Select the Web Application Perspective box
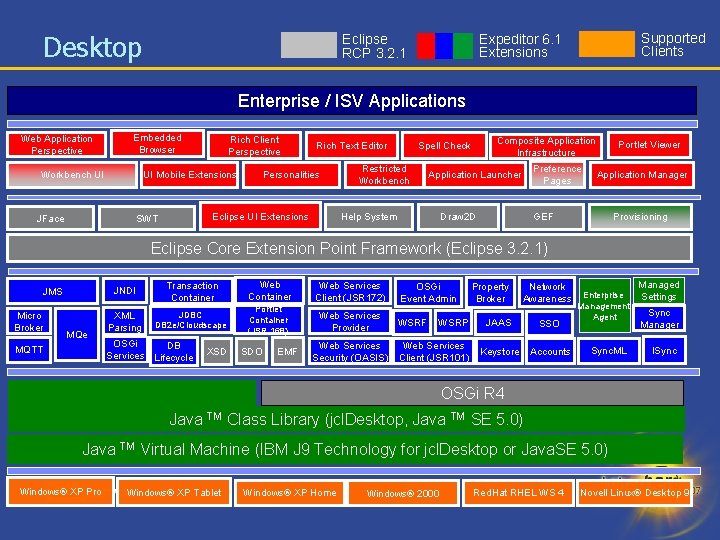The width and height of the screenshot is (720, 540). click(56, 144)
